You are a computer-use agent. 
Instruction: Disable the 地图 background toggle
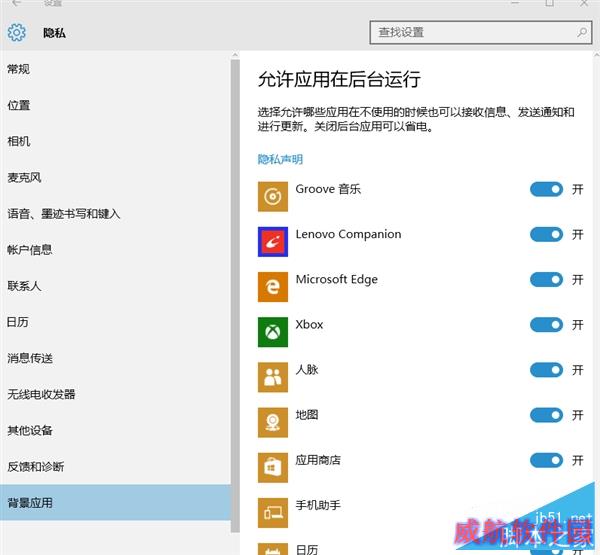point(546,415)
